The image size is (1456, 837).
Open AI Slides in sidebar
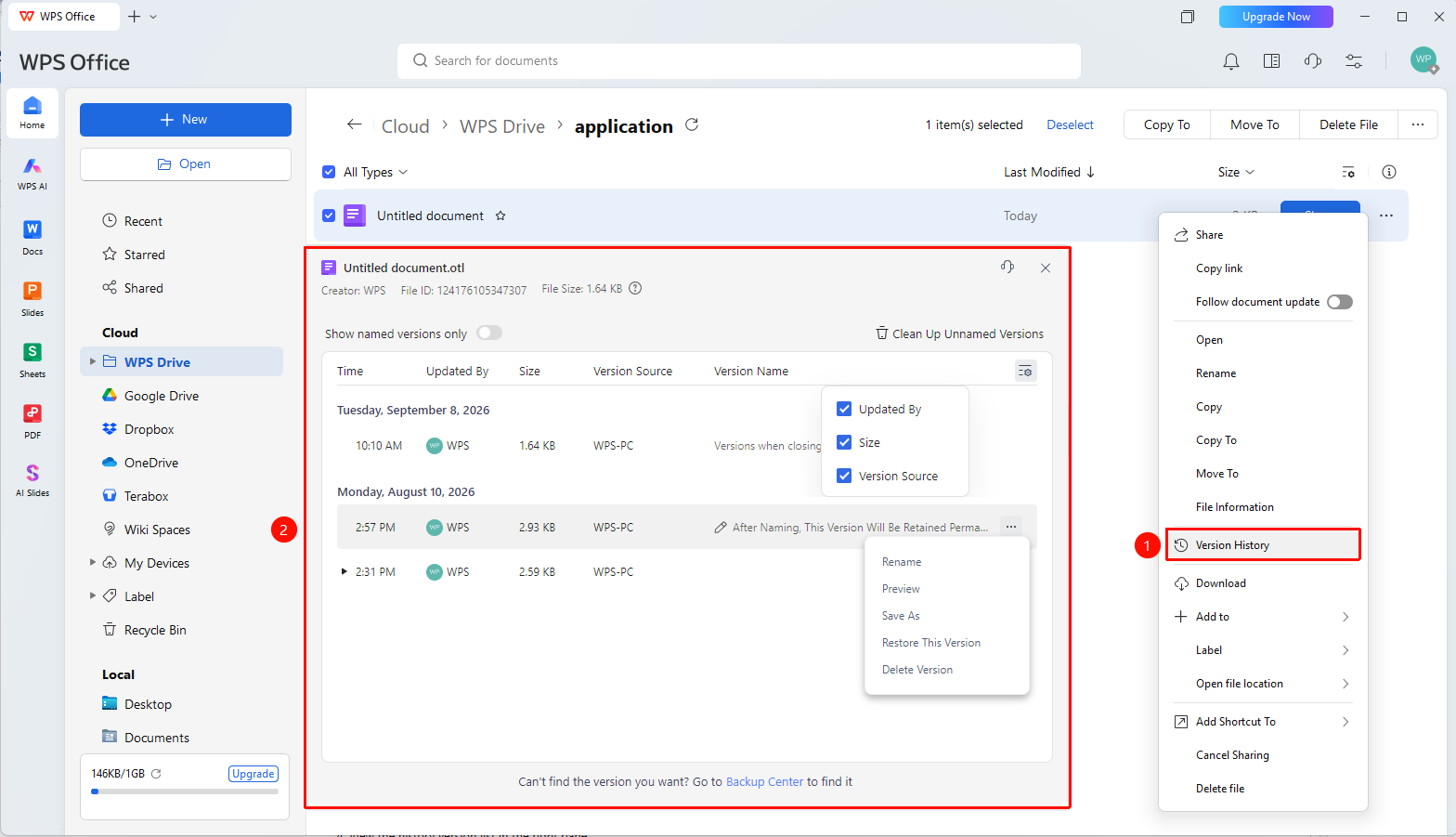[x=32, y=480]
